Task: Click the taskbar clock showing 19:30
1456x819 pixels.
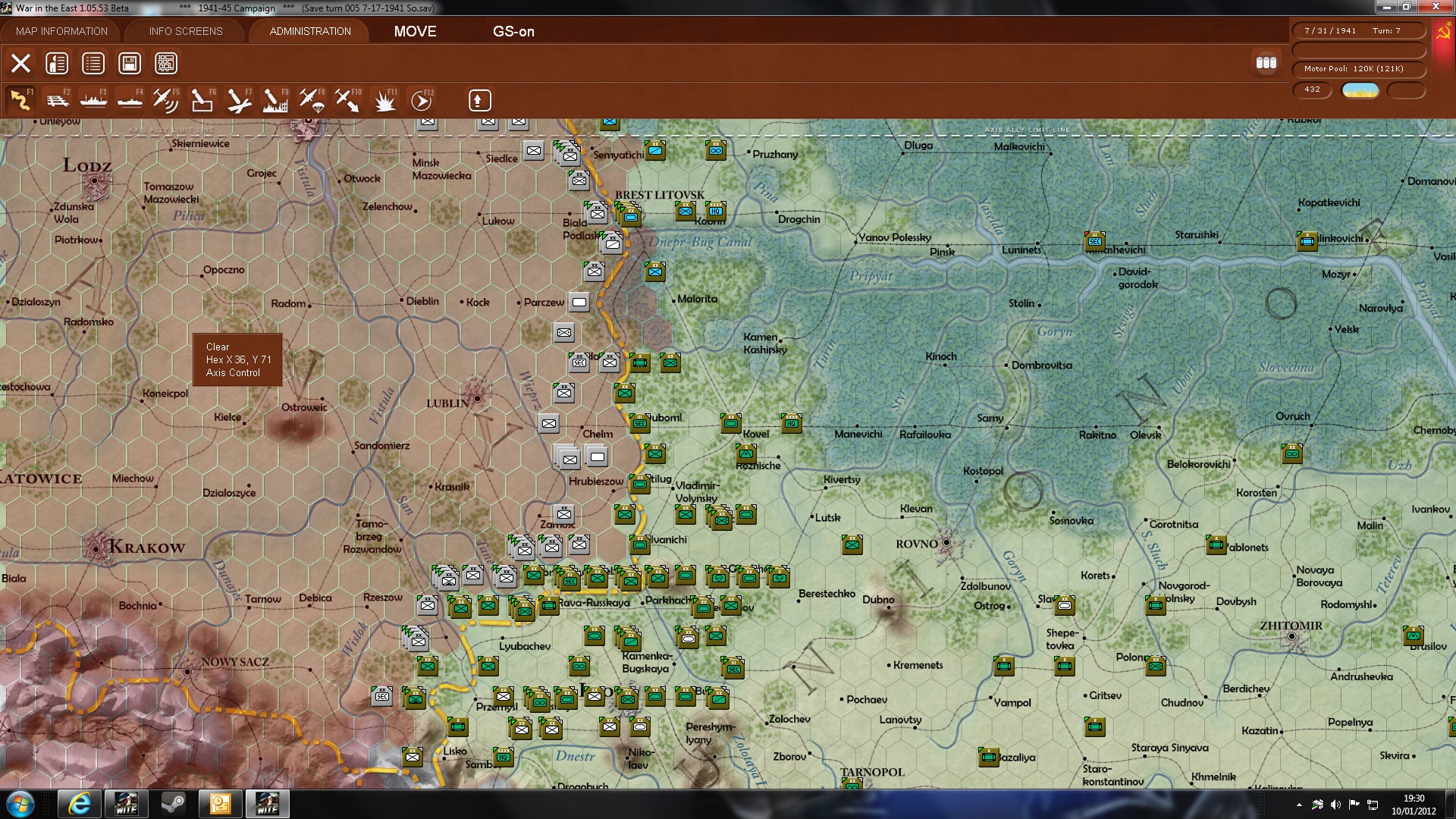Action: pyautogui.click(x=1414, y=805)
